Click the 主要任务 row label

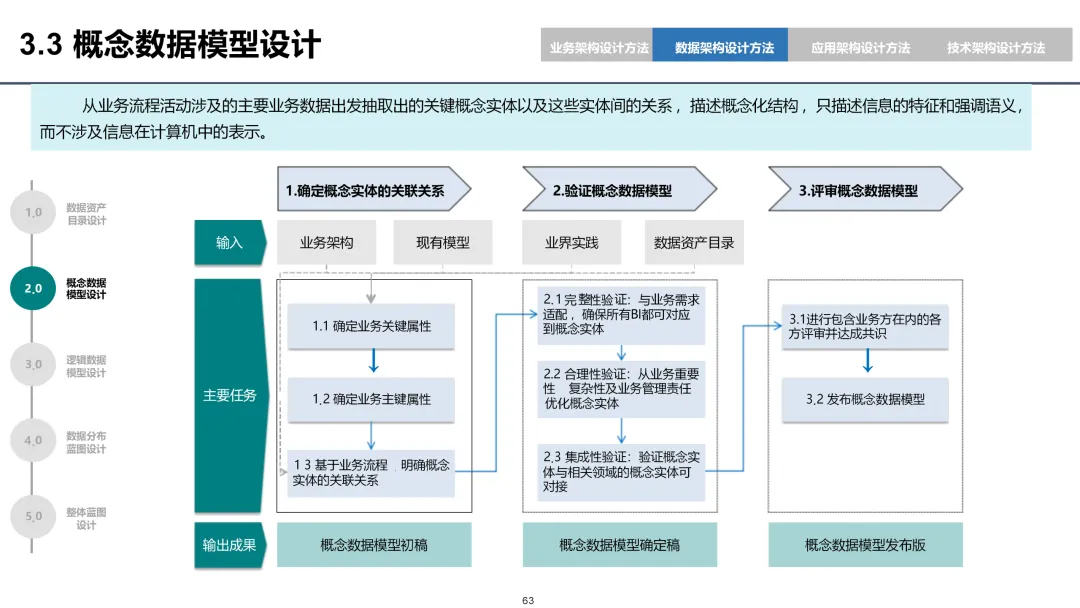(x=230, y=395)
